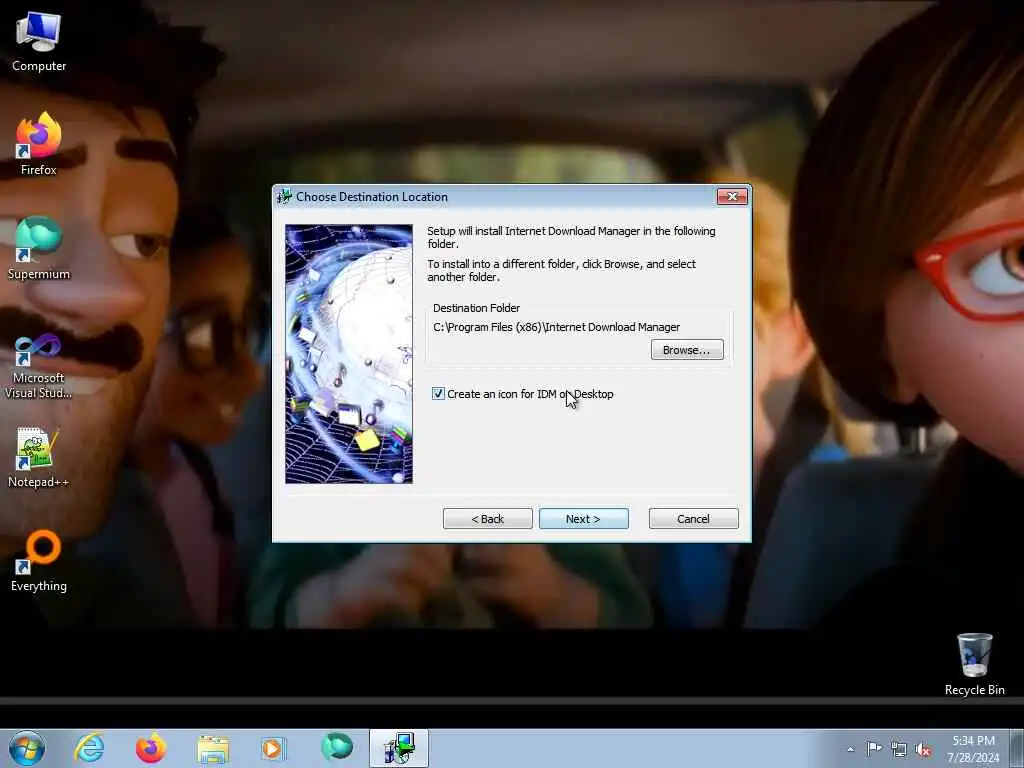The height and width of the screenshot is (768, 1024).
Task: Select the Microsoft Visual Studio desktop shortcut
Action: click(x=39, y=366)
